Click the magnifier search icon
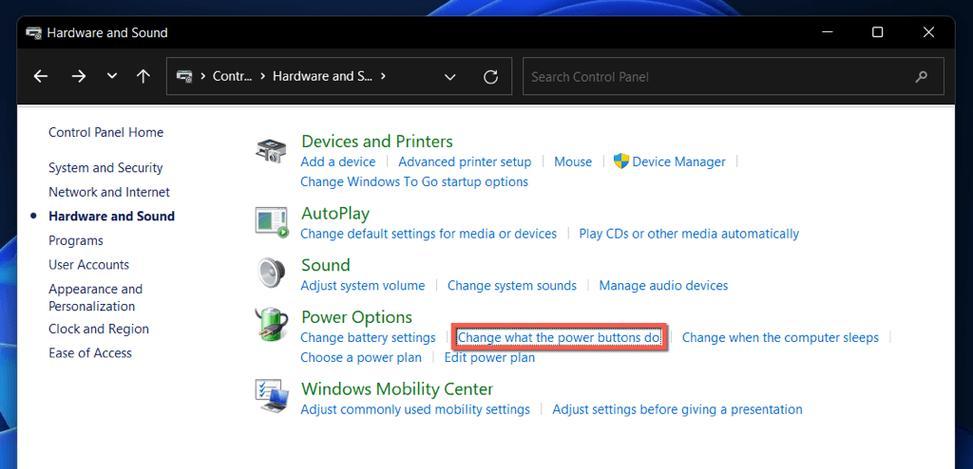This screenshot has width=973, height=469. click(x=921, y=77)
